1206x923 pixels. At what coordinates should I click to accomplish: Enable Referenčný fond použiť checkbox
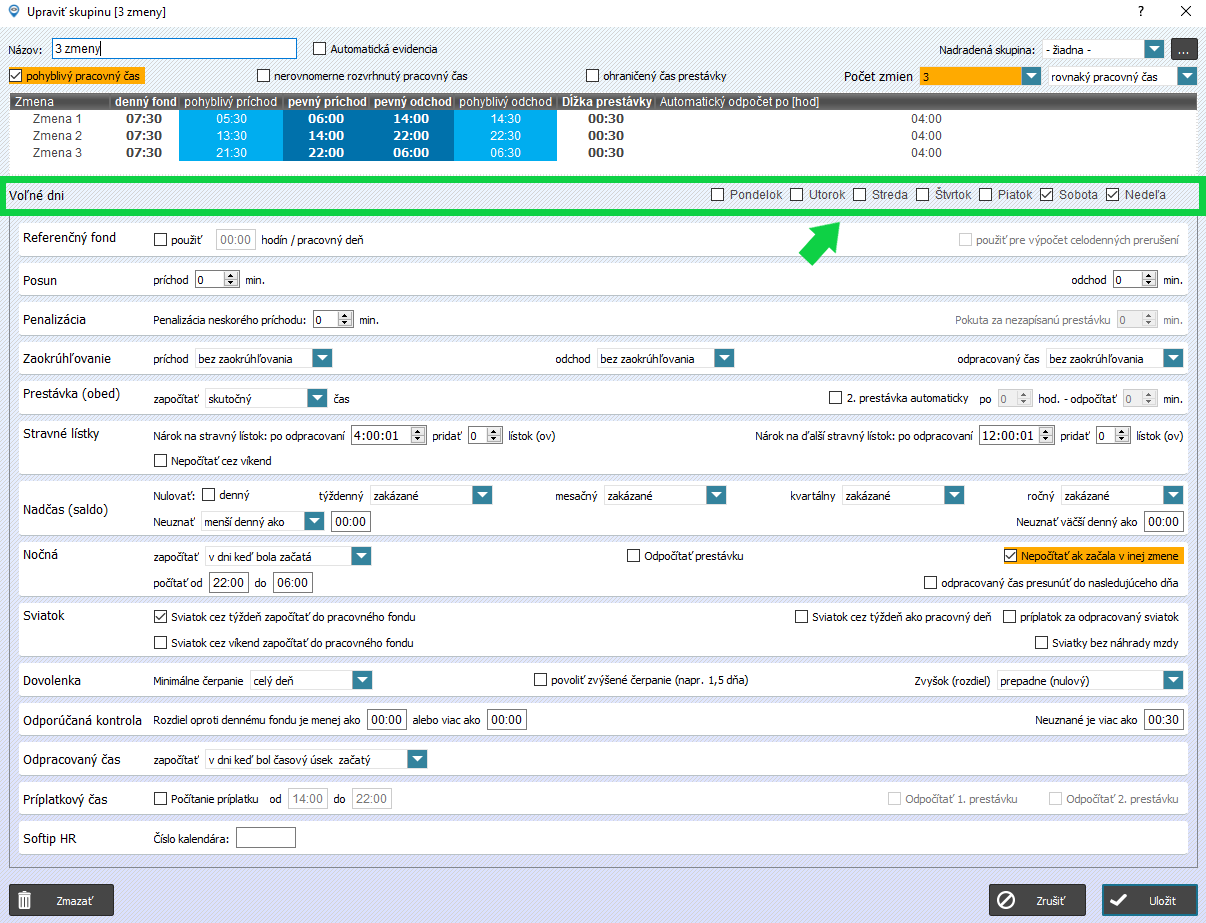(160, 240)
